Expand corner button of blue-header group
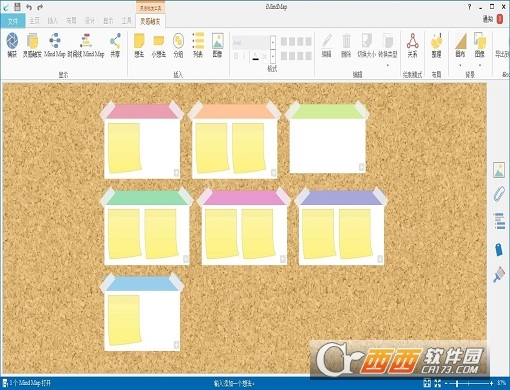Image resolution: width=510 pixels, height=390 pixels. (x=176, y=345)
